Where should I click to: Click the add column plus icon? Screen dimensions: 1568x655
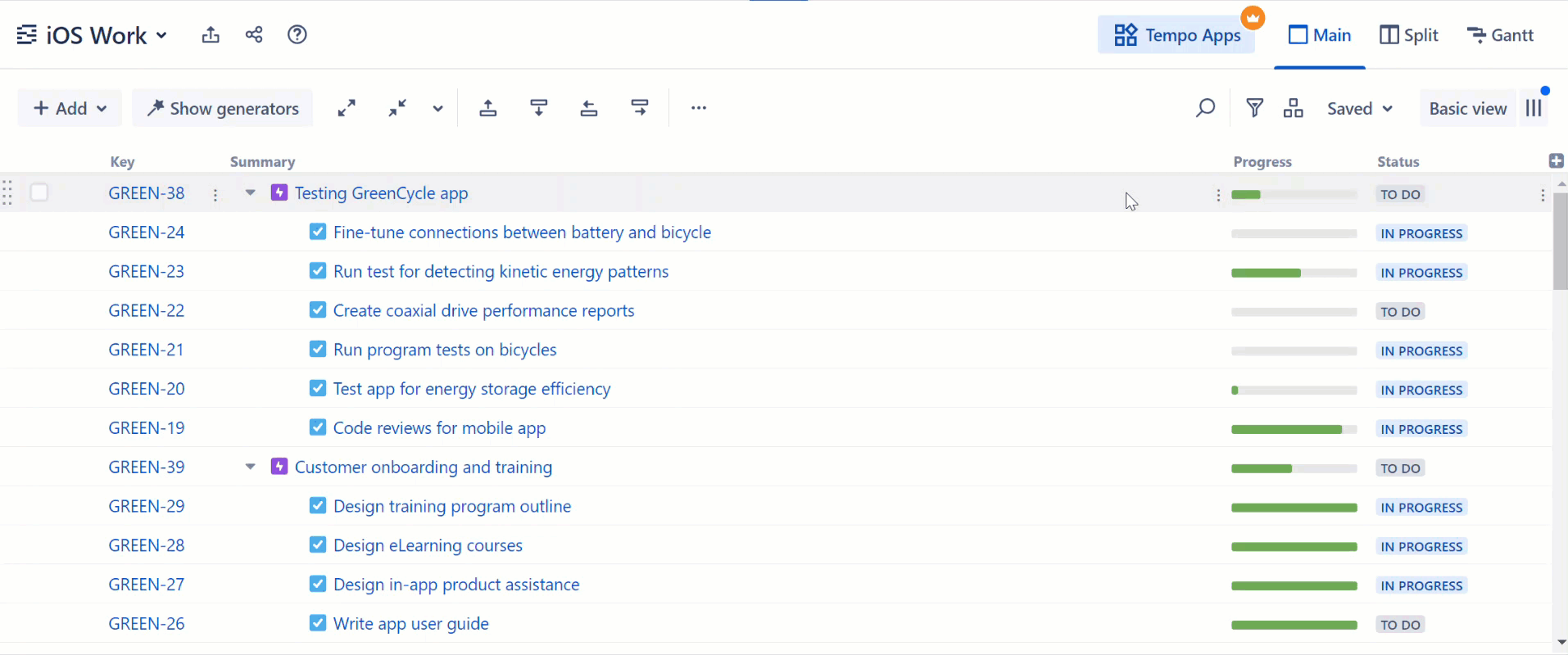point(1557,161)
